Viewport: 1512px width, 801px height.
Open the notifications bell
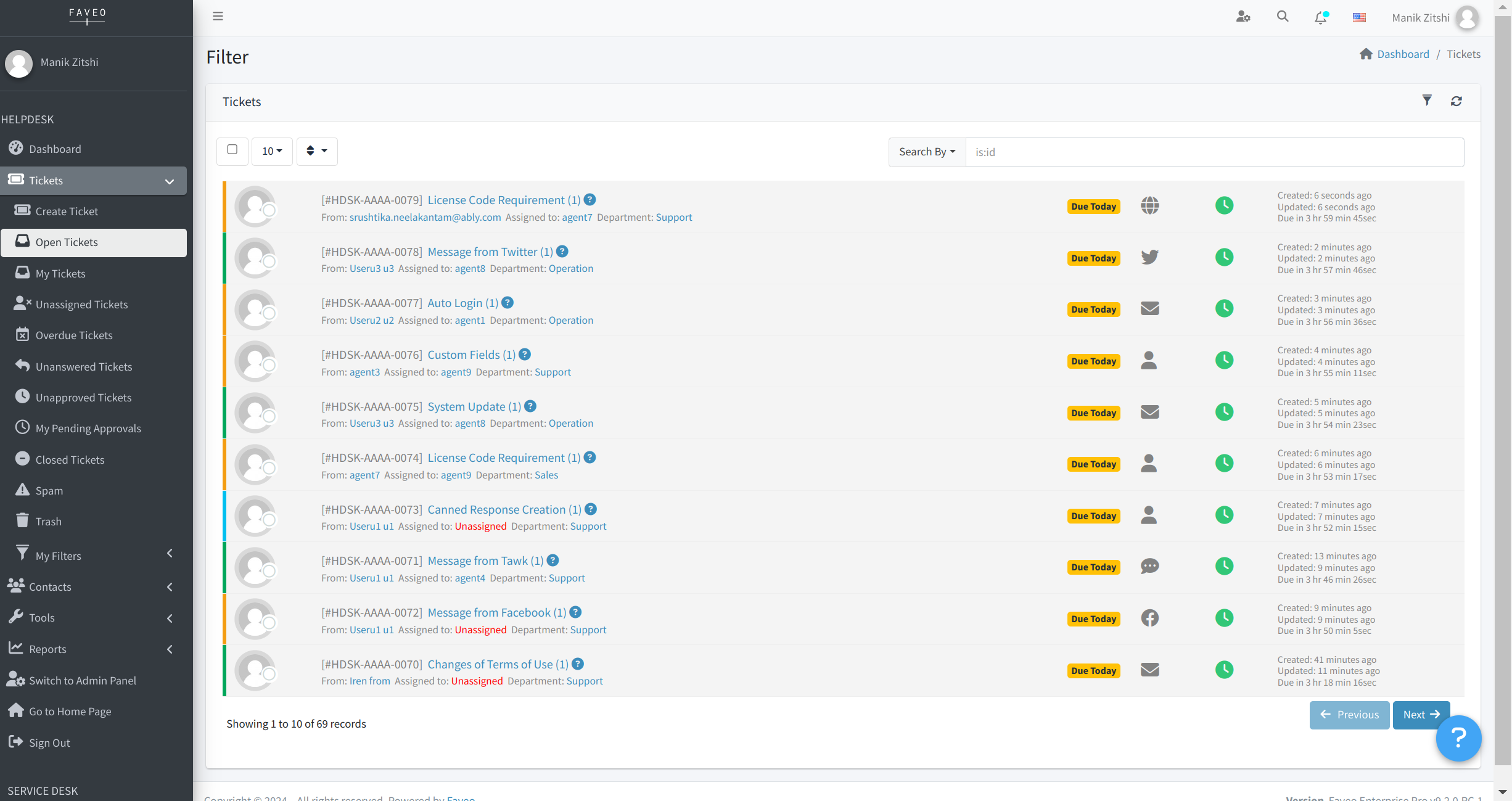pos(1321,17)
